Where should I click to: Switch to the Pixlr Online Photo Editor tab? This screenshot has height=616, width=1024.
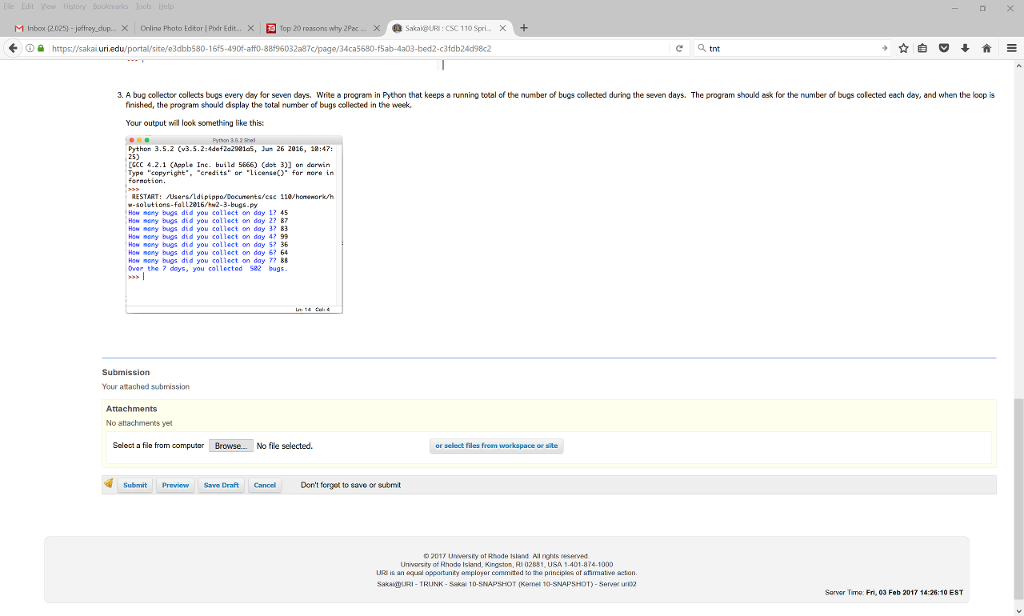click(190, 28)
